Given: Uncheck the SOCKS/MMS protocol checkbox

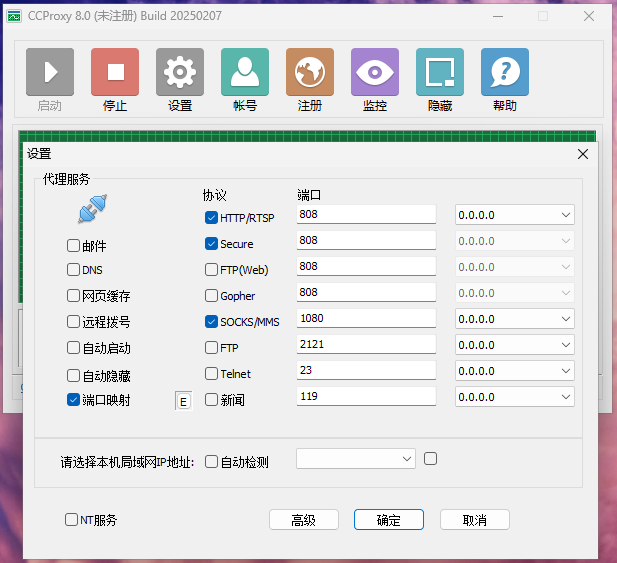Looking at the screenshot, I should [211, 321].
